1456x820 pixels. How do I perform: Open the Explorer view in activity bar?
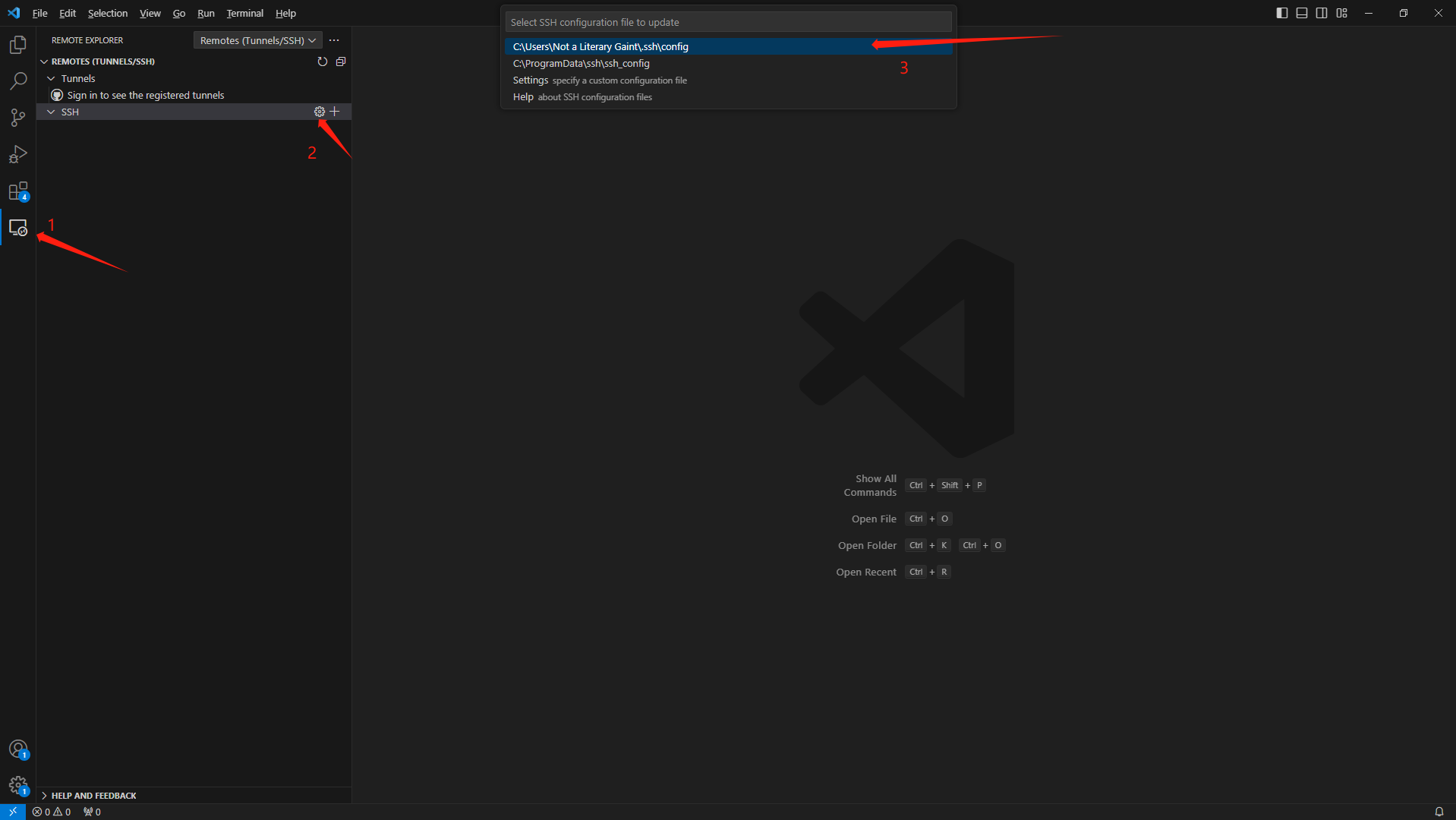[18, 45]
